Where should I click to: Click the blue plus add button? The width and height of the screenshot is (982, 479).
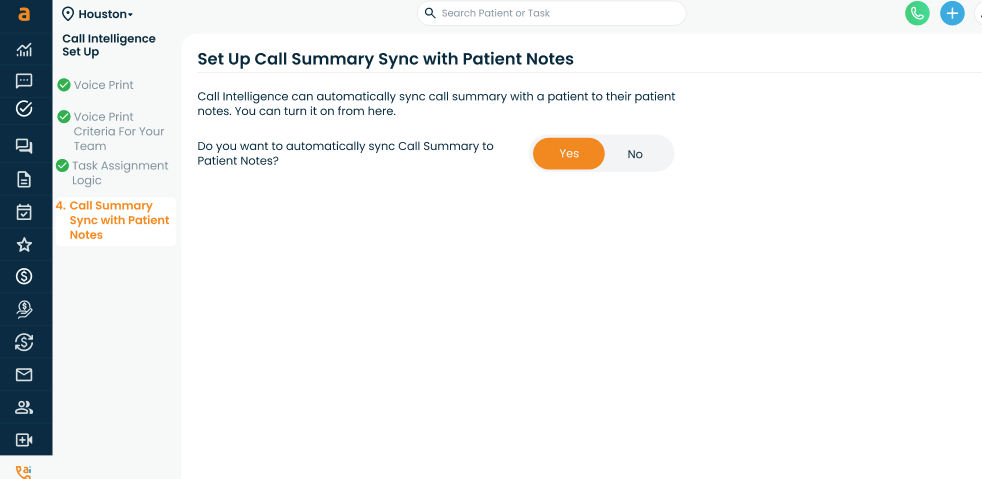click(x=952, y=13)
